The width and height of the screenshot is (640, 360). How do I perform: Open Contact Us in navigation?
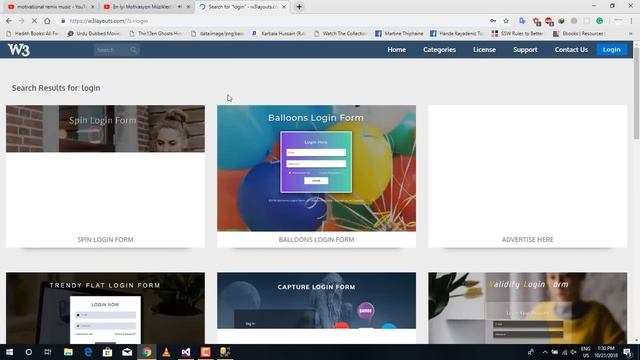point(571,49)
